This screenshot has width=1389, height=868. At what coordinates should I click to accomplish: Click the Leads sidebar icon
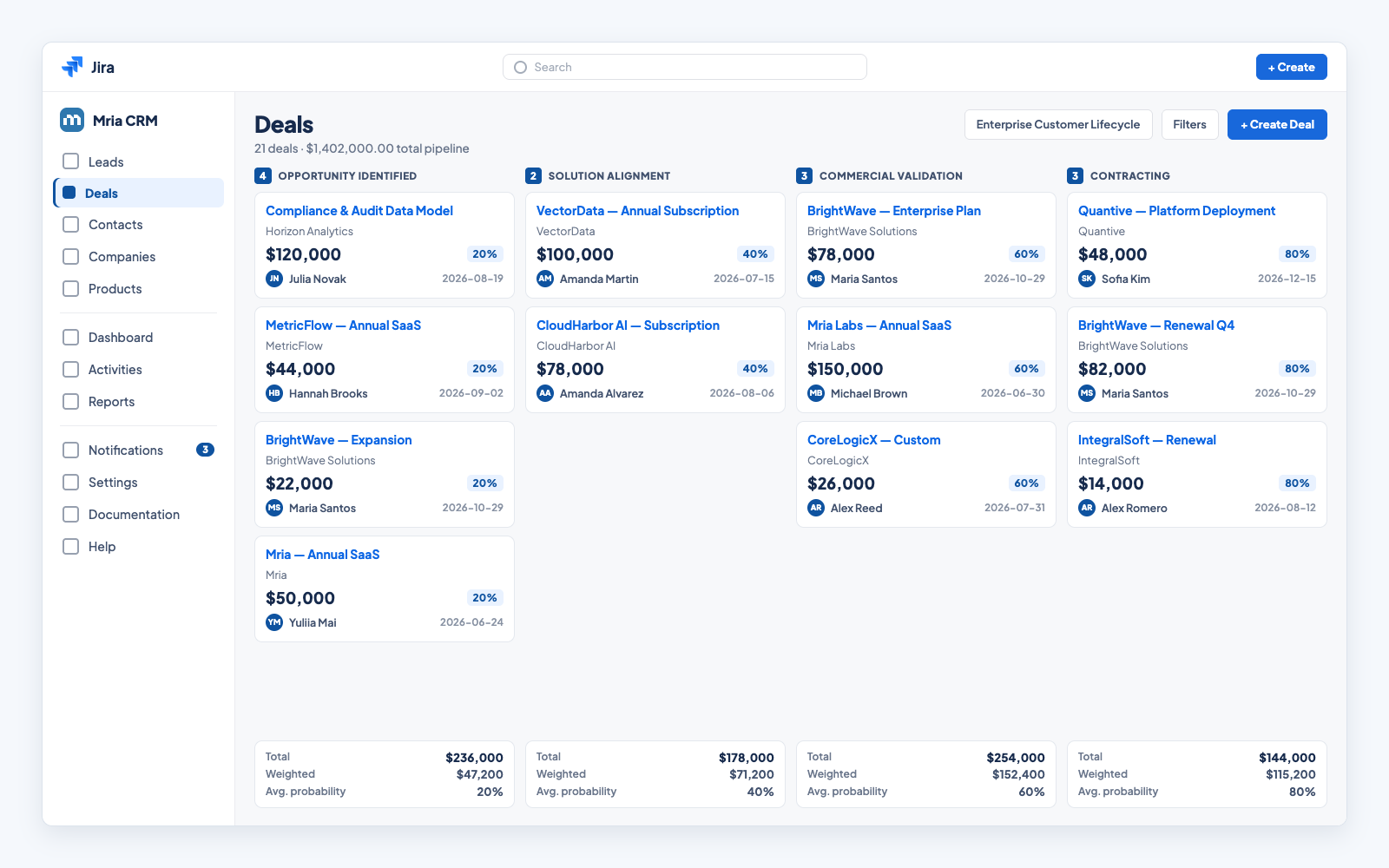pos(71,161)
